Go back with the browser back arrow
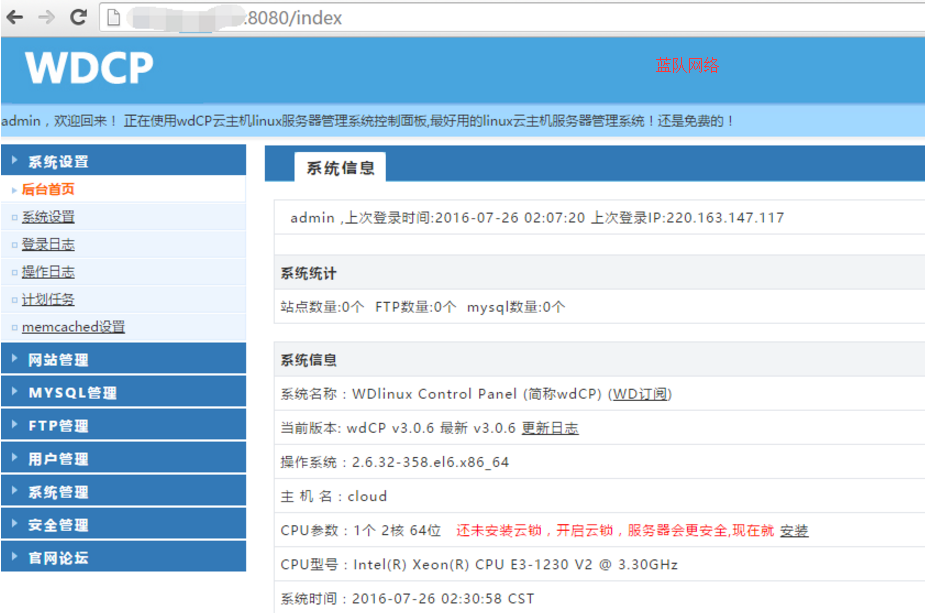 [15, 18]
